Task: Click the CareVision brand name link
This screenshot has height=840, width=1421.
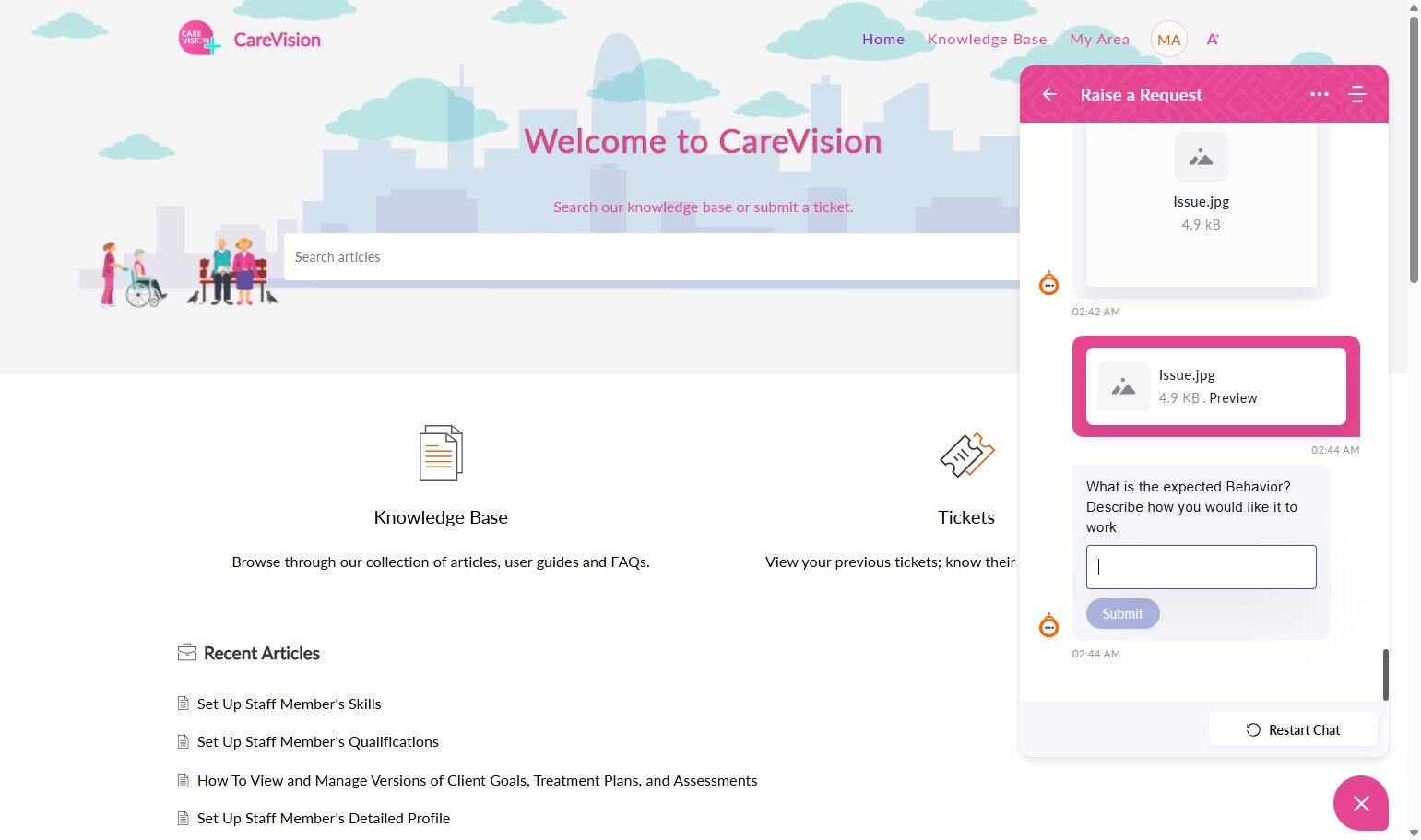Action: pyautogui.click(x=278, y=40)
